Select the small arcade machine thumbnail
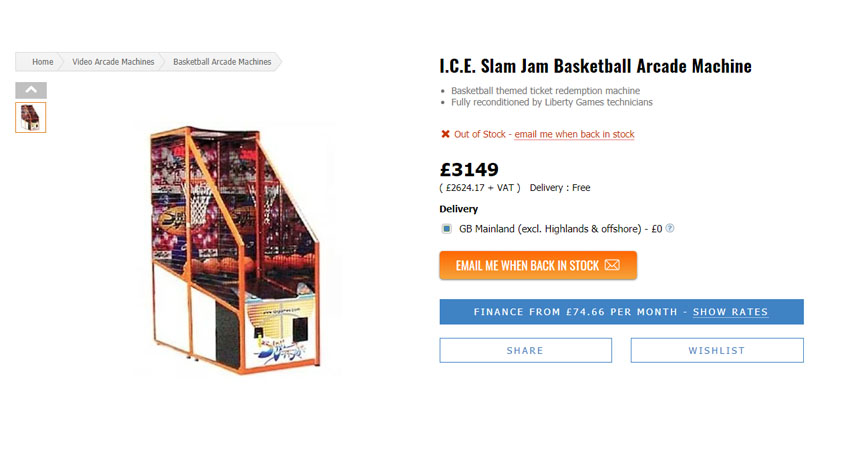This screenshot has width=850, height=450. (31, 117)
